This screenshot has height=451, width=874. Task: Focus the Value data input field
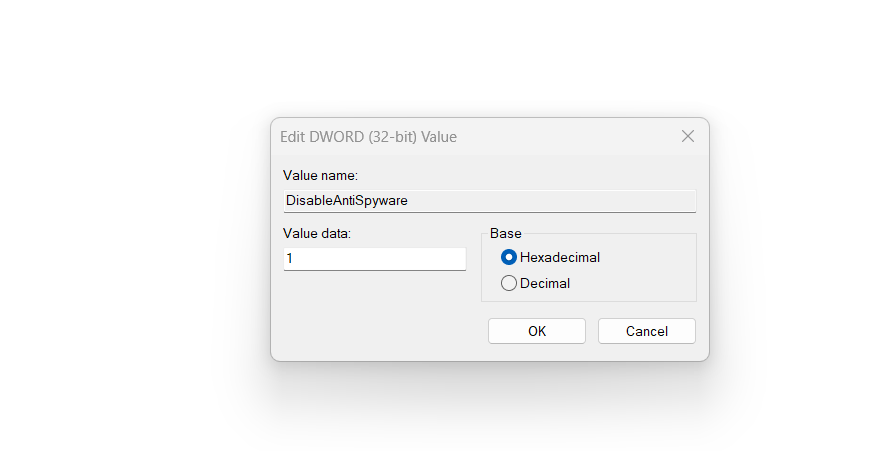coord(375,259)
